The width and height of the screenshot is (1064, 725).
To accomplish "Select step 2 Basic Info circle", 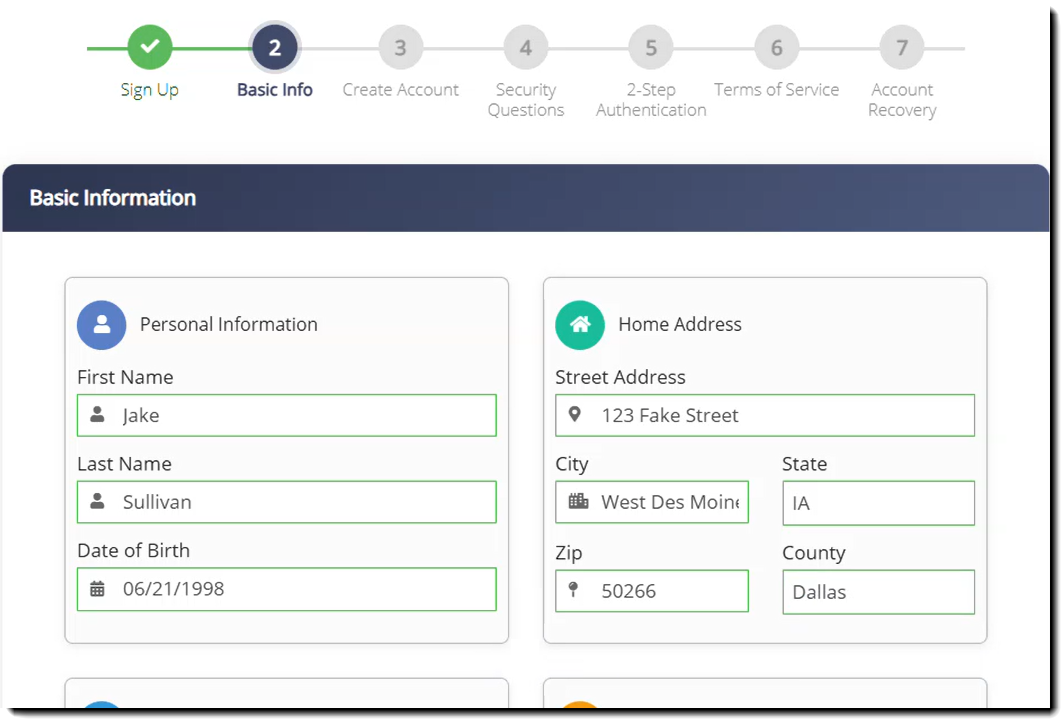I will coord(275,47).
